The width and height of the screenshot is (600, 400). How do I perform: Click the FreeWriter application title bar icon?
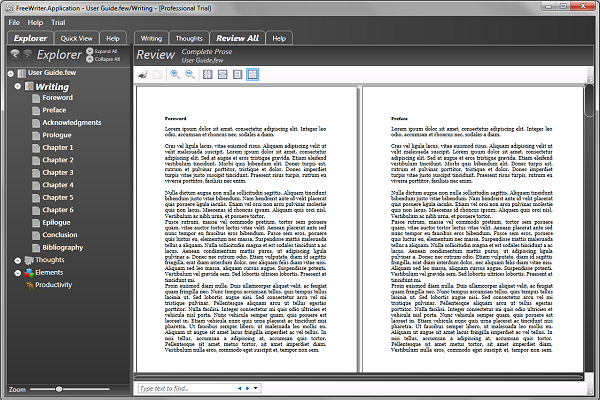pyautogui.click(x=10, y=8)
